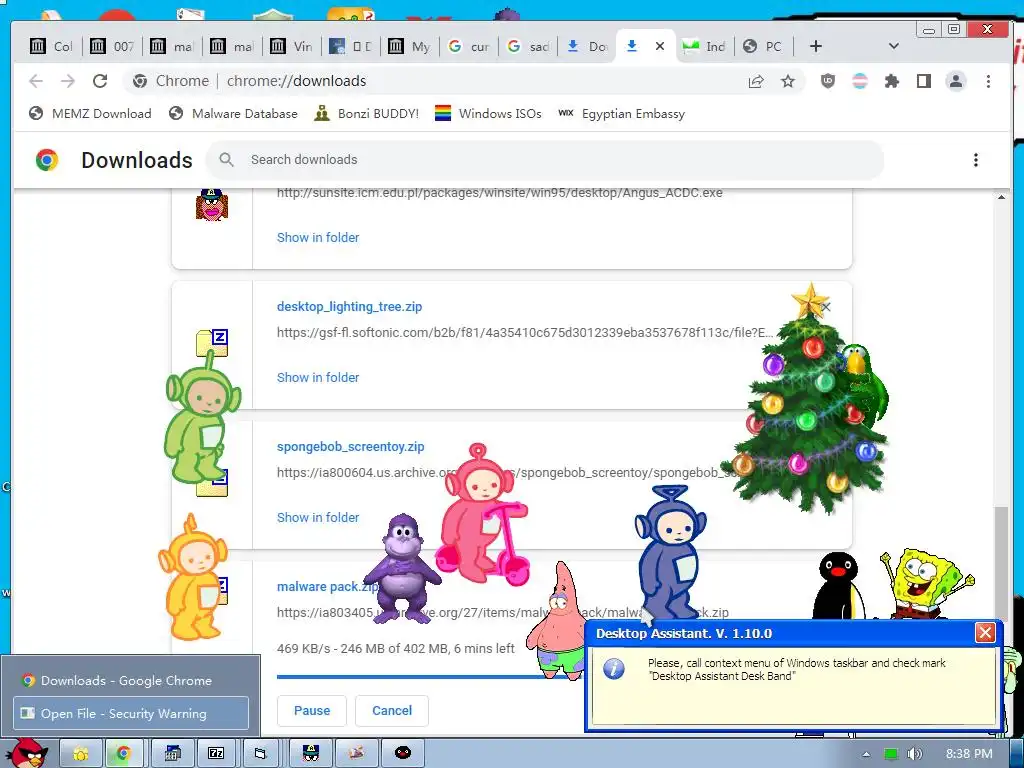Cancel the malware pack download
The width and height of the screenshot is (1024, 768).
click(392, 711)
